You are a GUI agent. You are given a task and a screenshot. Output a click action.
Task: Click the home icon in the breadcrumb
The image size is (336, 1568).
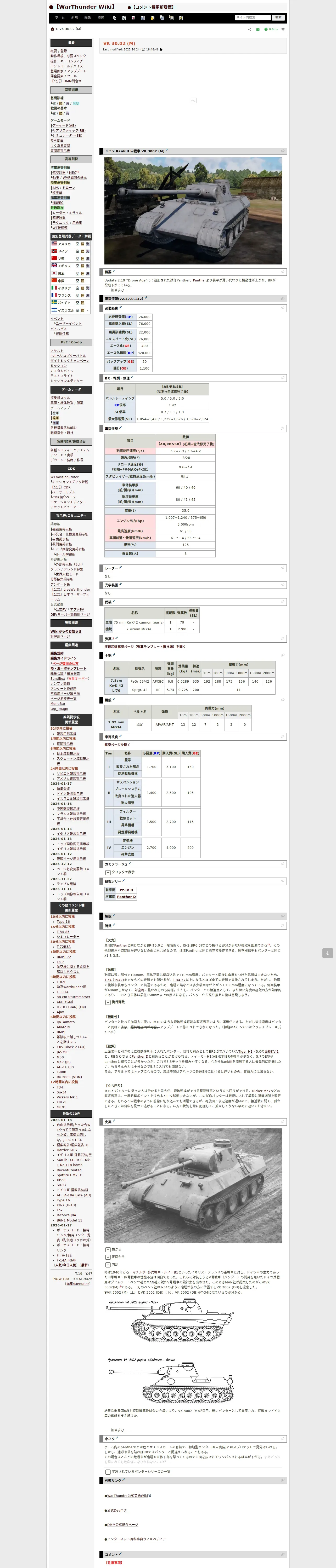pyautogui.click(x=52, y=29)
